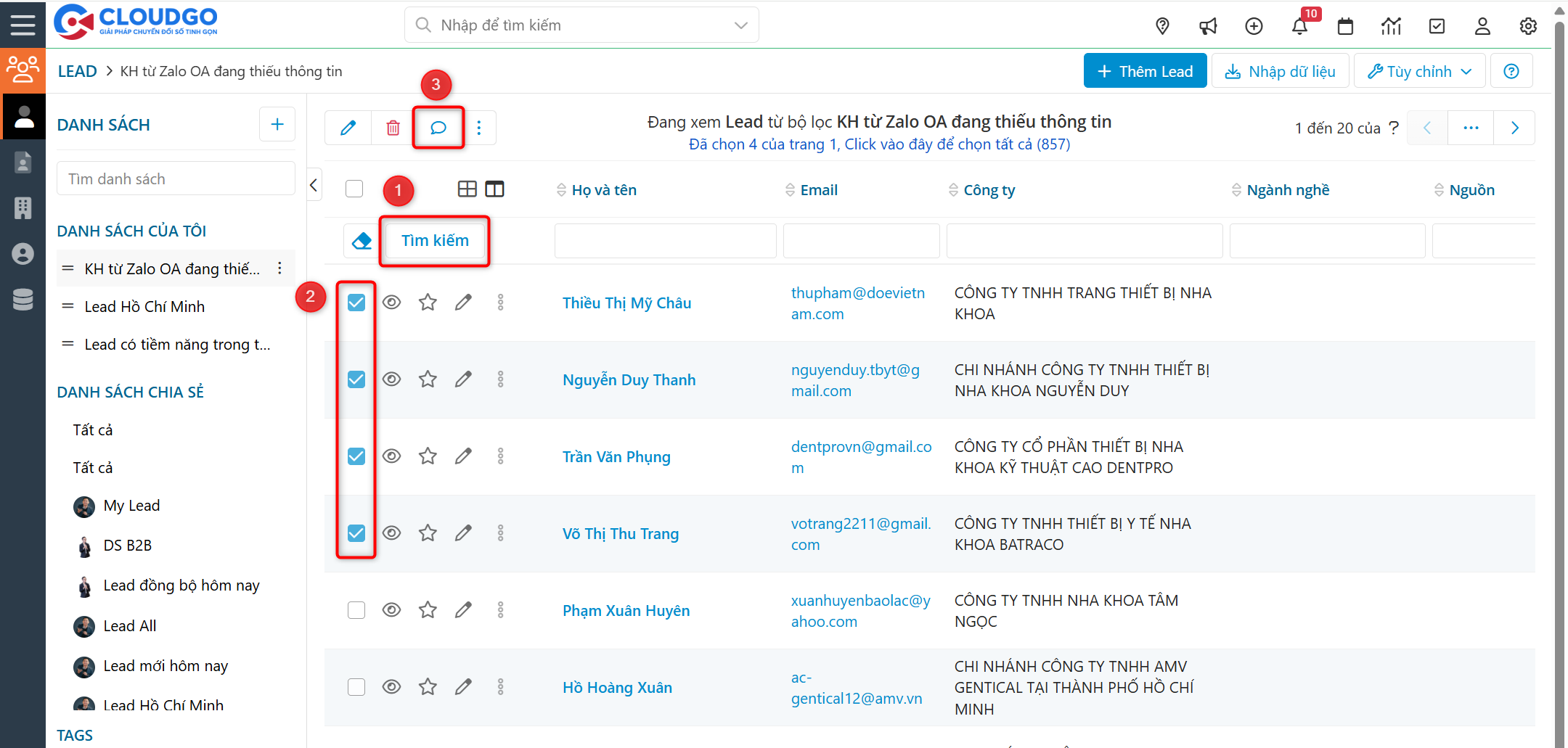This screenshot has height=748, width=1568.
Task: Open the settings gear icon
Action: (x=1528, y=27)
